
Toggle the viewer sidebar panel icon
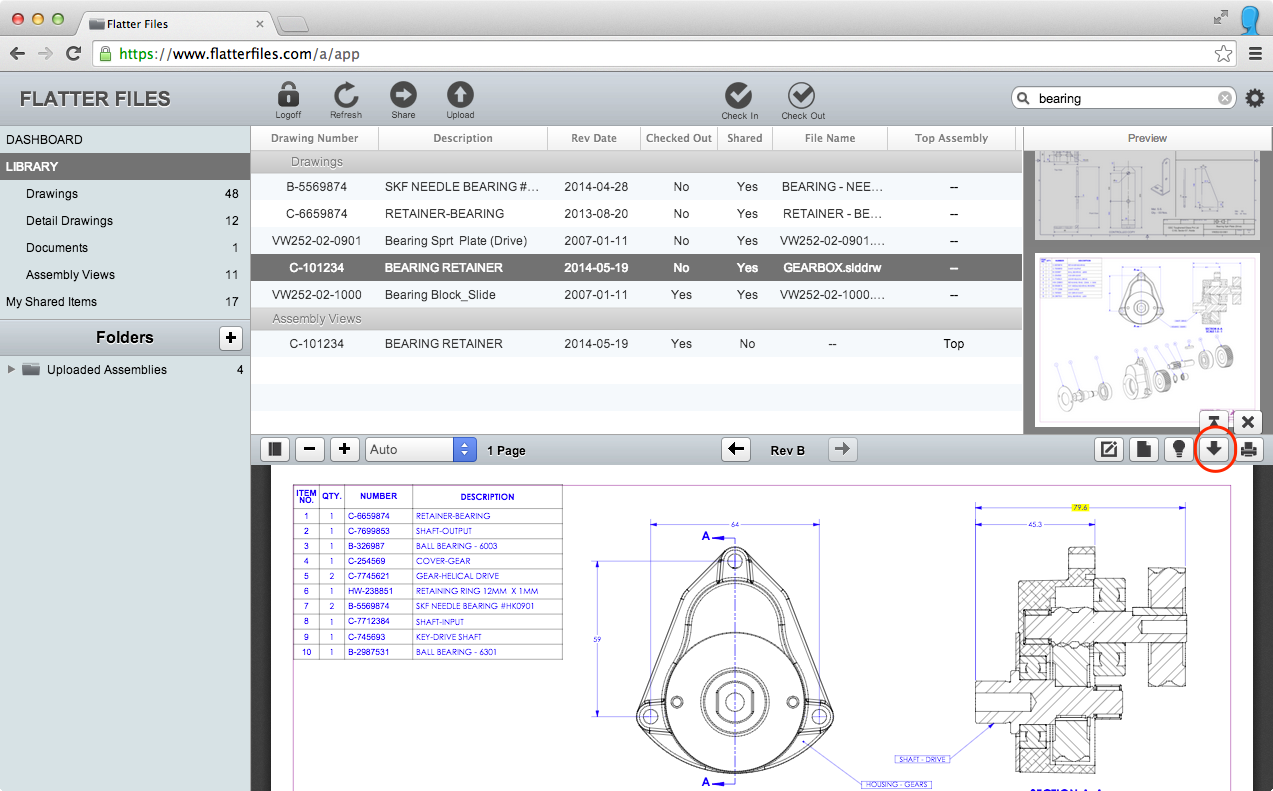coord(275,450)
